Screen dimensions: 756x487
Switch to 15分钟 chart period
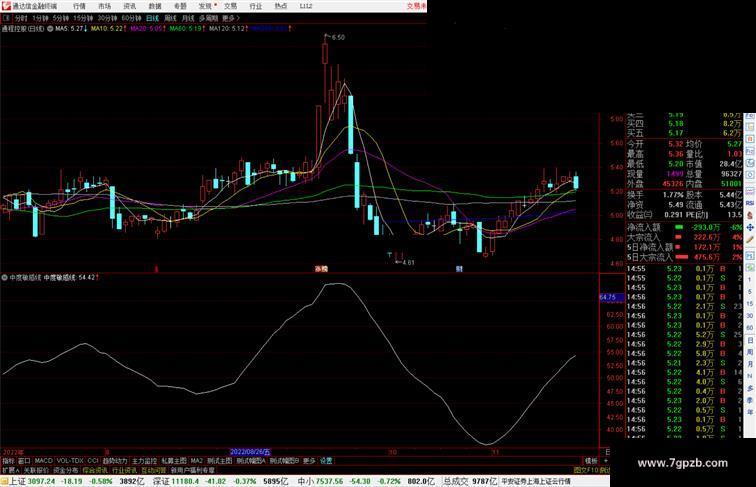(83, 18)
